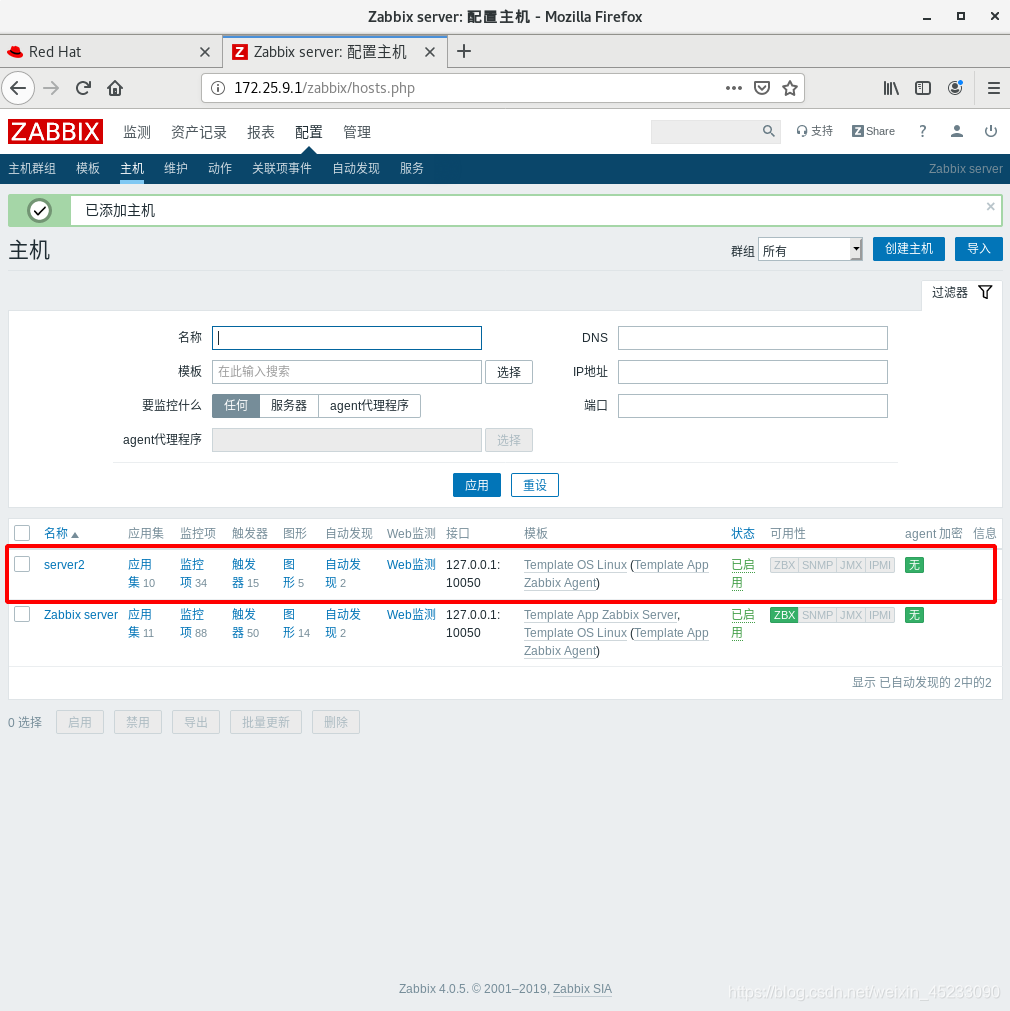Go to 关联项事件 submenu
Viewport: 1010px width, 1011px height.
click(x=282, y=168)
